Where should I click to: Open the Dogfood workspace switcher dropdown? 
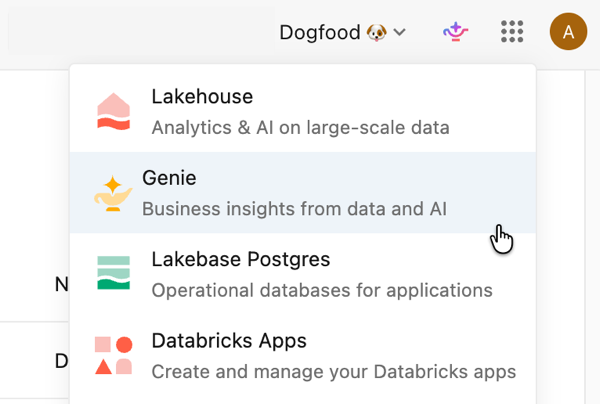[342, 32]
